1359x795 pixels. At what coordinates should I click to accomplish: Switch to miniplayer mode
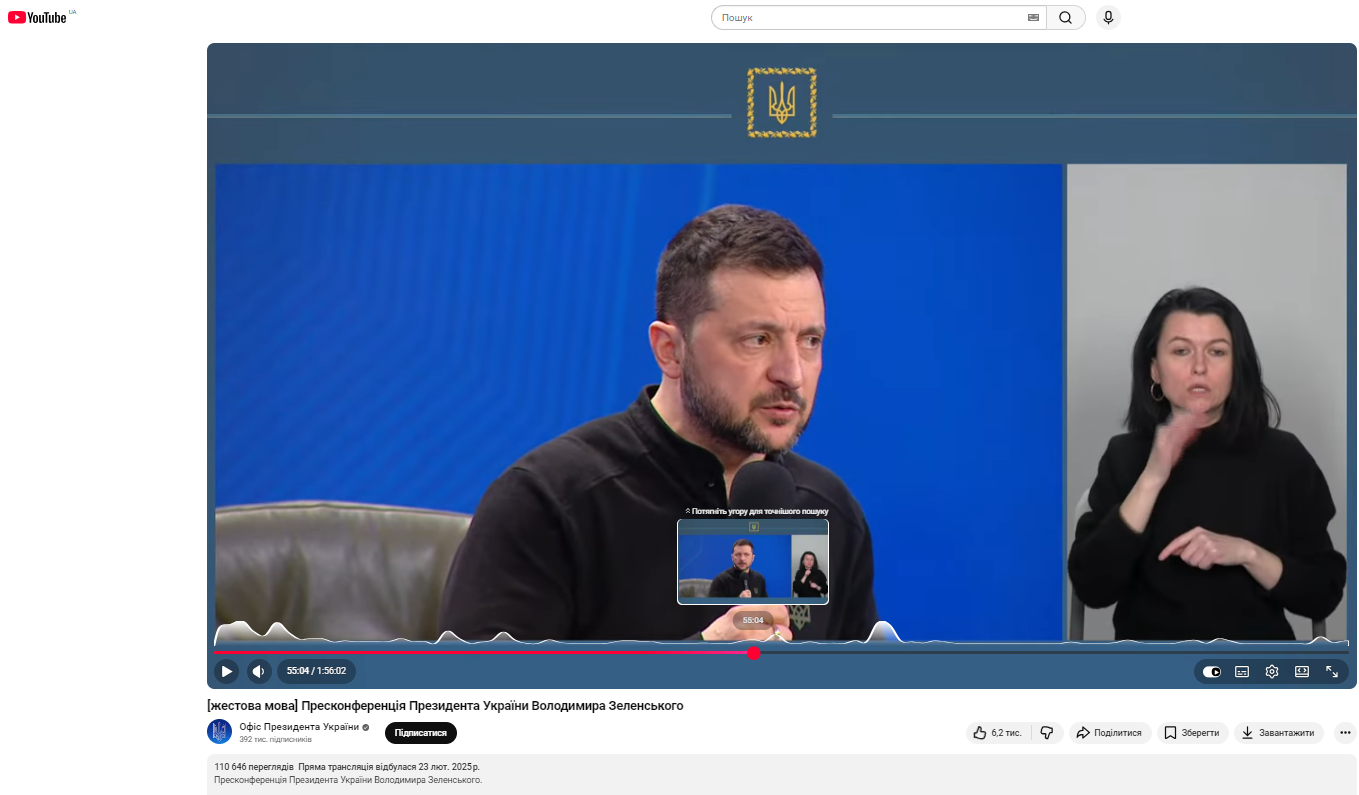coord(1301,671)
